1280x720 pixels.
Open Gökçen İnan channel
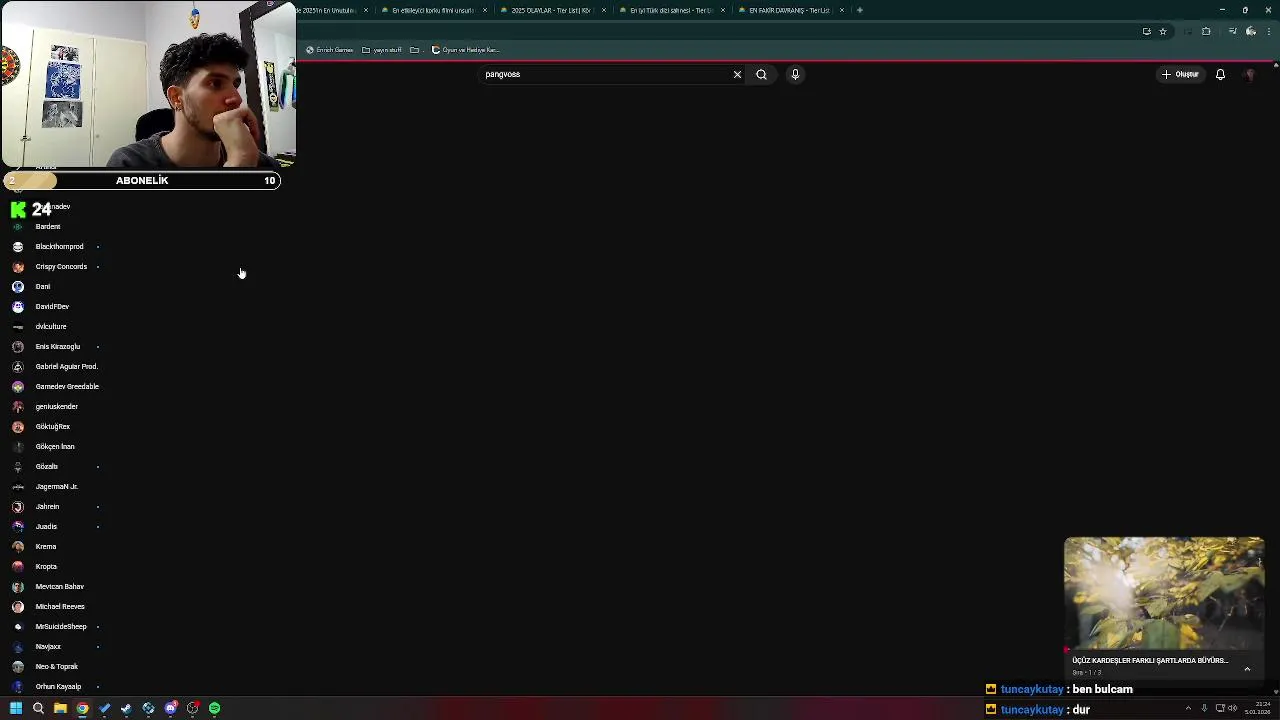coord(55,447)
